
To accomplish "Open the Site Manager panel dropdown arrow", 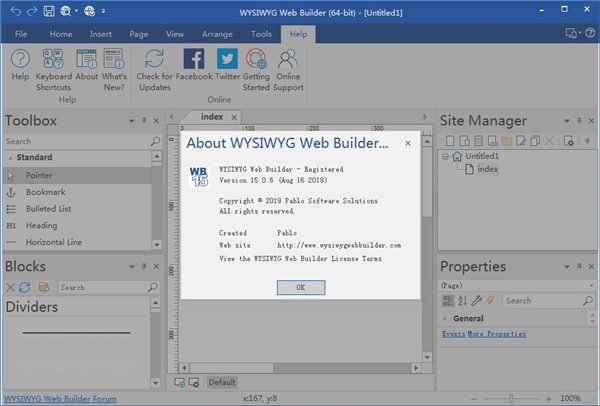I will 567,121.
